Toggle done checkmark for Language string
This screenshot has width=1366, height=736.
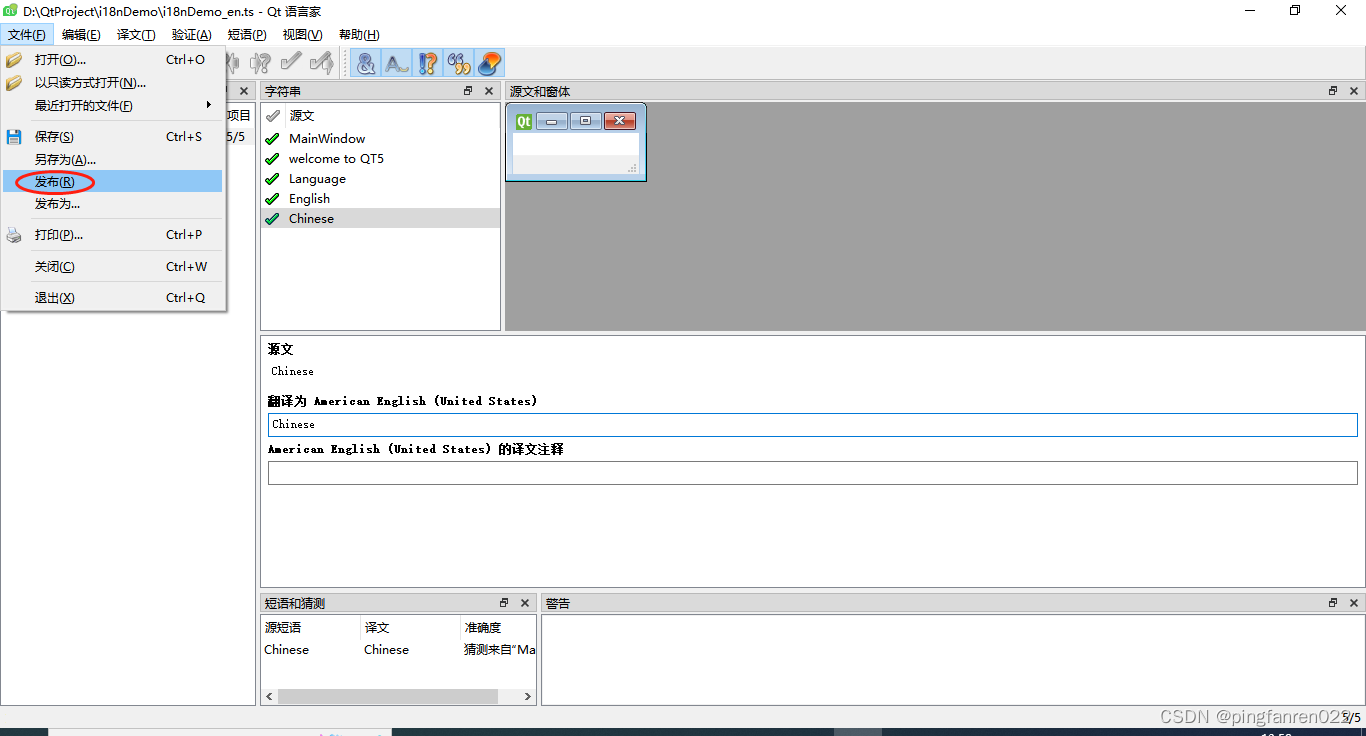pos(272,179)
